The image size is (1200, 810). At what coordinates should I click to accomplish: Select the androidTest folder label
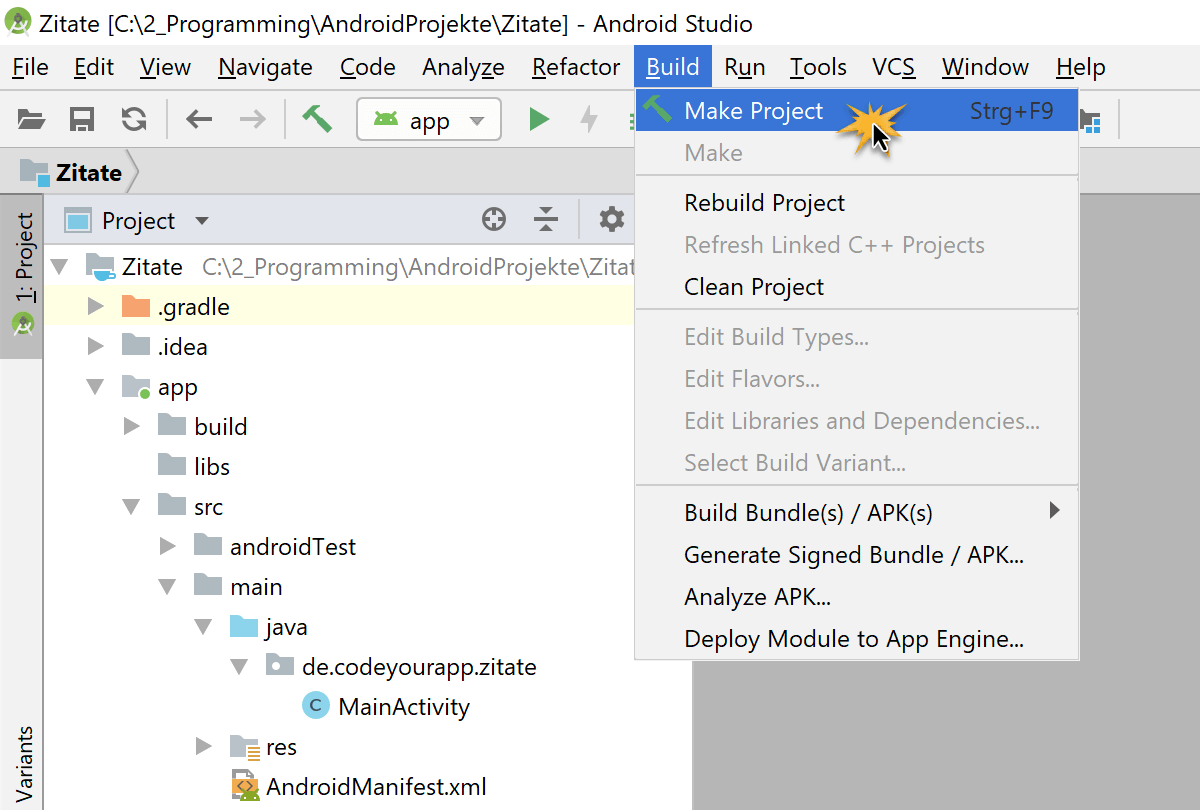[x=293, y=547]
